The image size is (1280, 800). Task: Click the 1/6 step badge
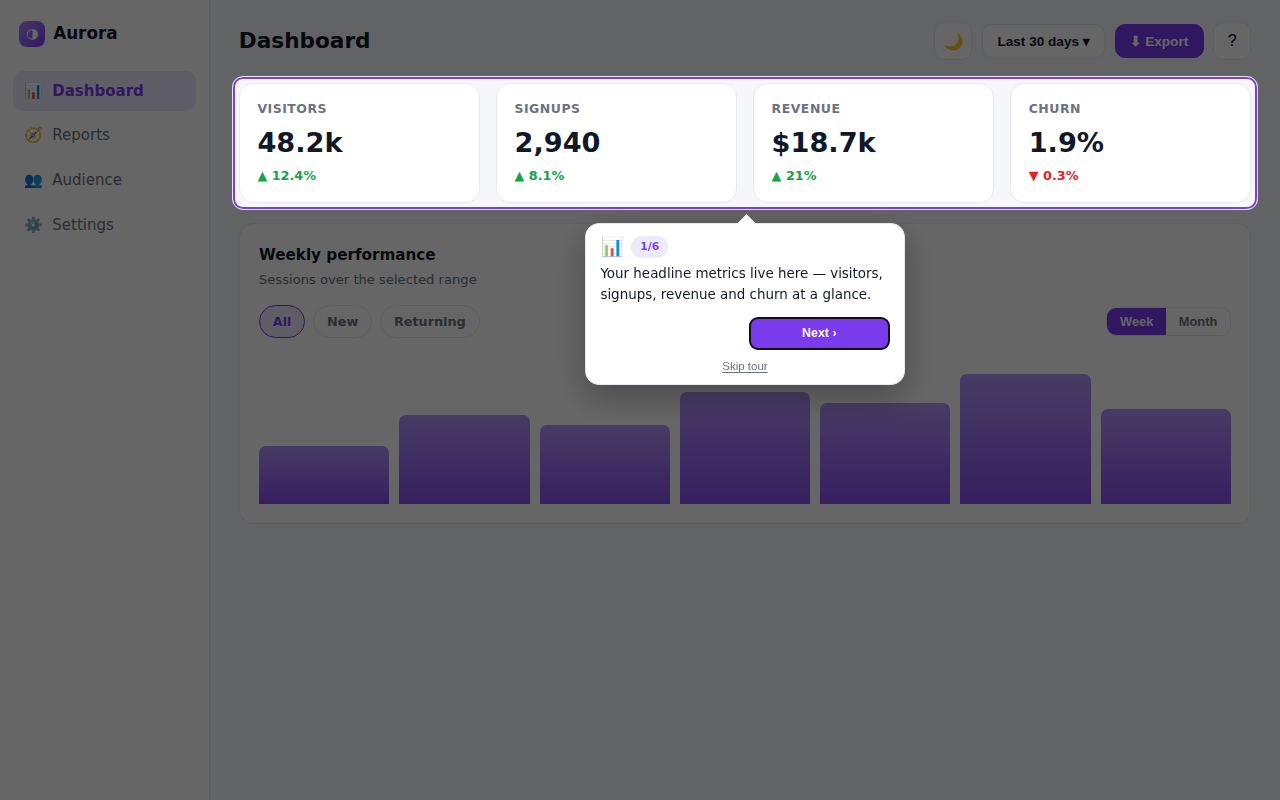pyautogui.click(x=649, y=247)
